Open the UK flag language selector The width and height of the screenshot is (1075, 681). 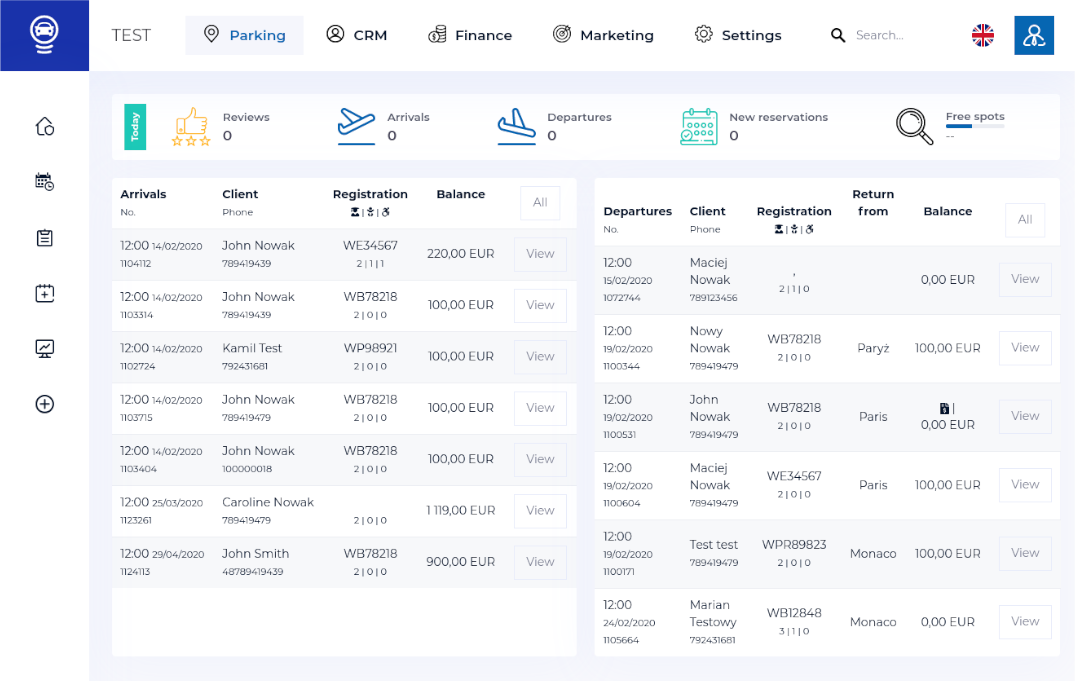pyautogui.click(x=983, y=35)
